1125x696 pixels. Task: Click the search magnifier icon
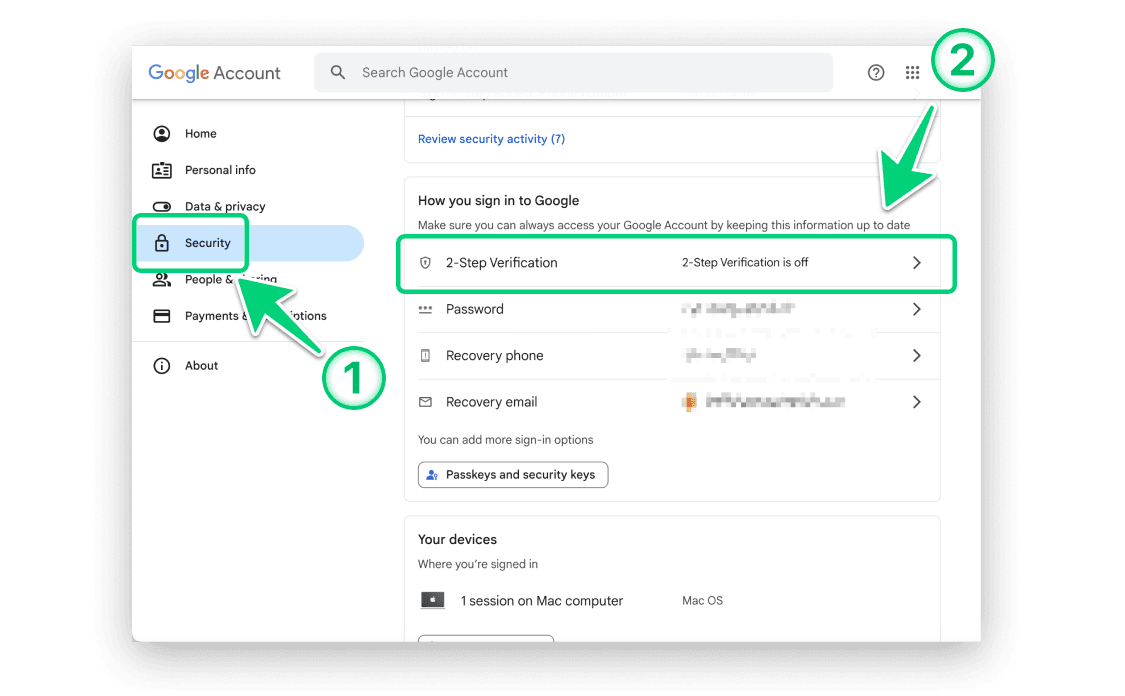click(x=338, y=73)
